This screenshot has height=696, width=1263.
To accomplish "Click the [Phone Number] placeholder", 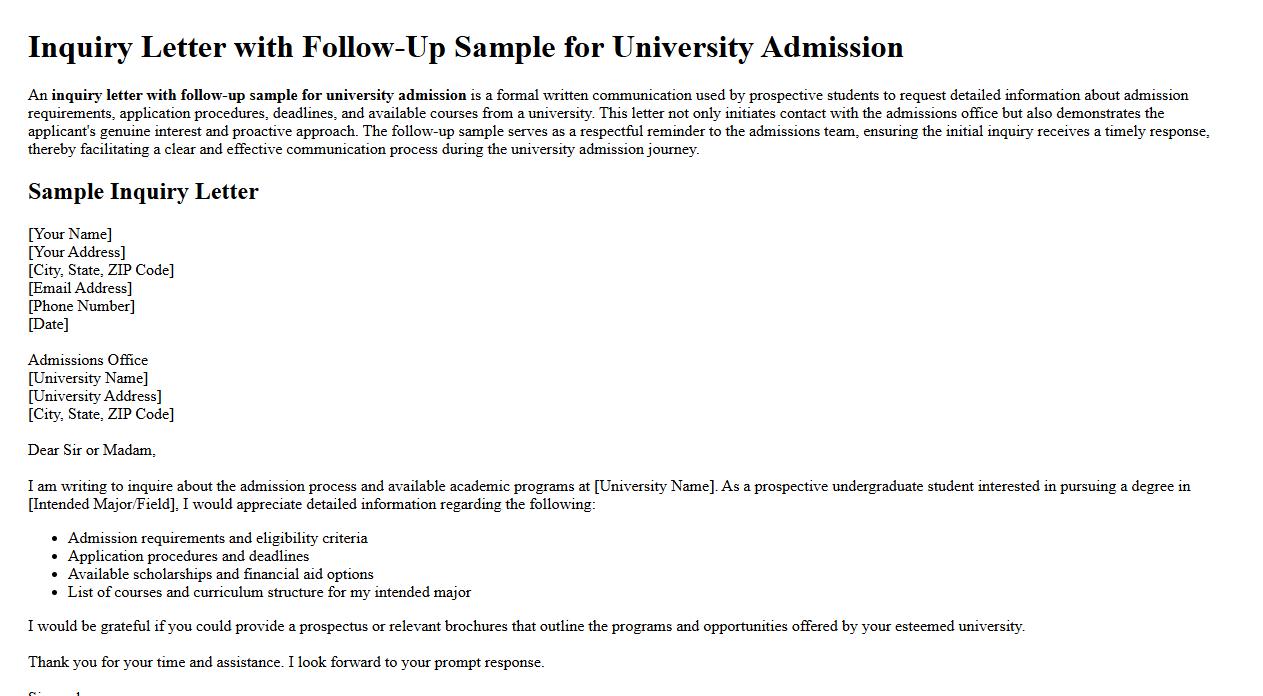I will 81,306.
